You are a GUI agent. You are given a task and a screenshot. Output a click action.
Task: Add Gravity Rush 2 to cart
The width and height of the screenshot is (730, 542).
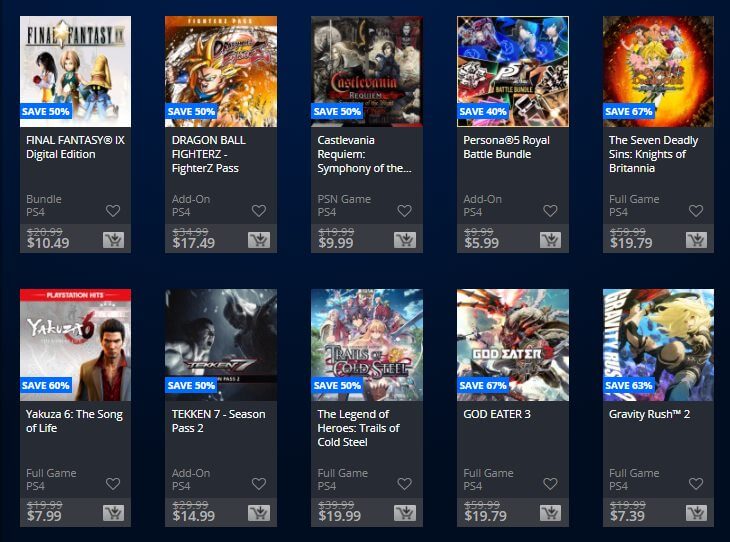tap(696, 513)
